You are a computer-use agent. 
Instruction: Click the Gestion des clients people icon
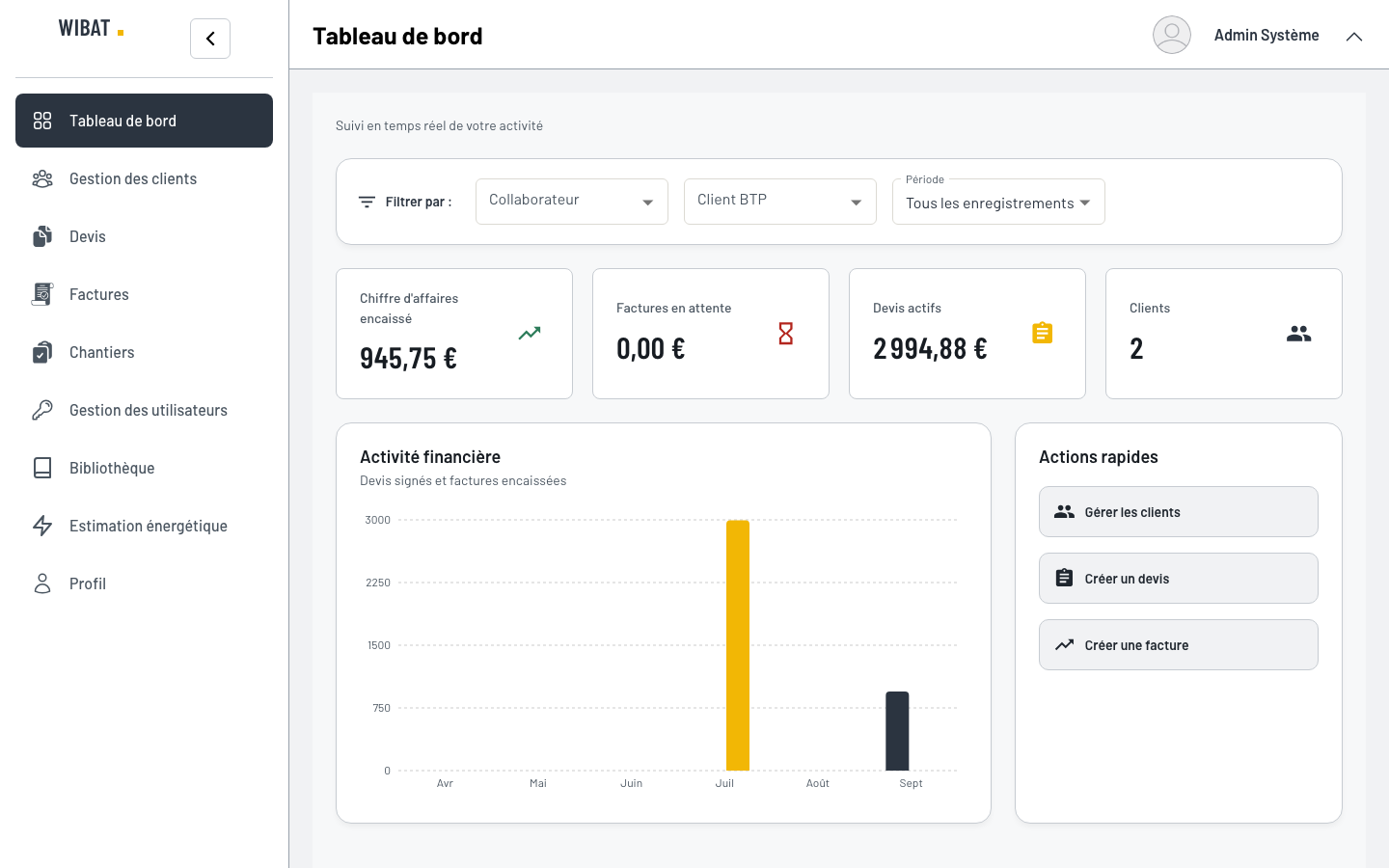click(x=42, y=178)
